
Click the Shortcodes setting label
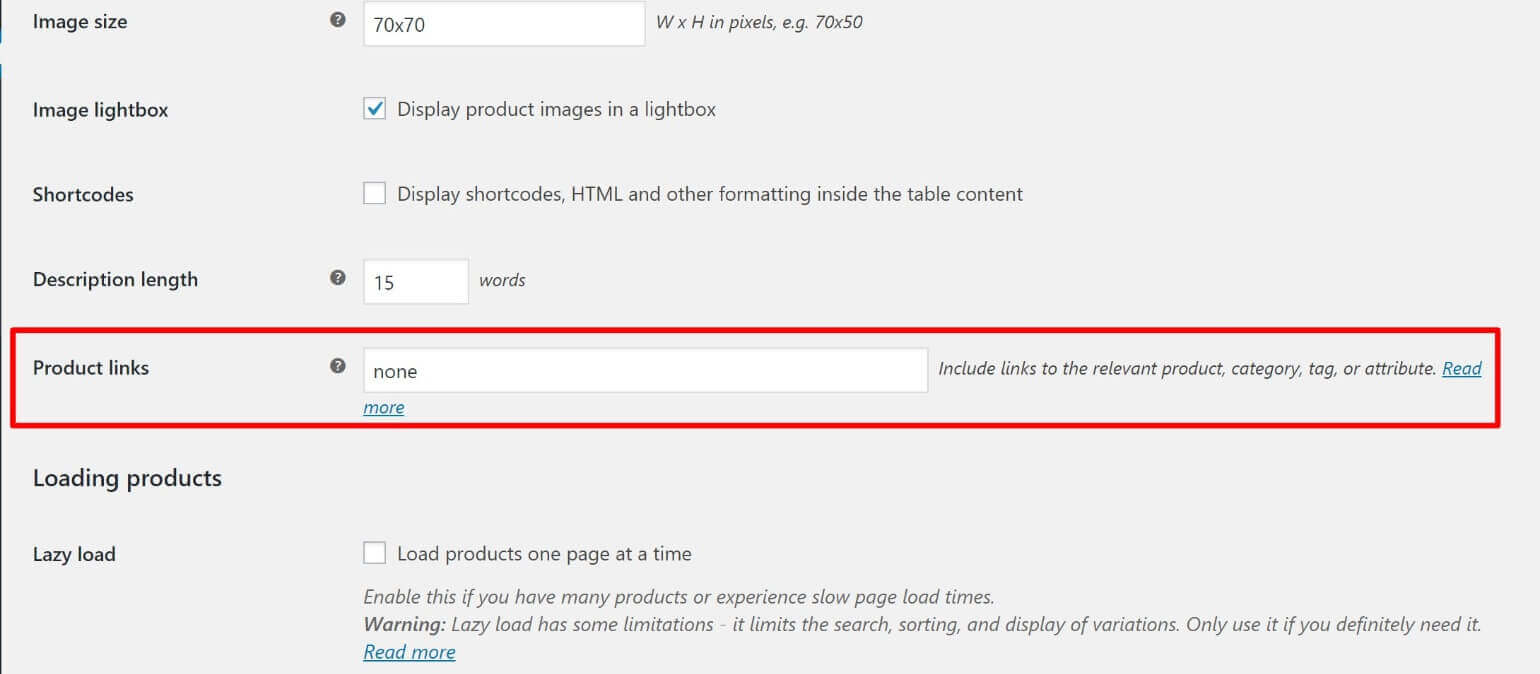tap(83, 195)
